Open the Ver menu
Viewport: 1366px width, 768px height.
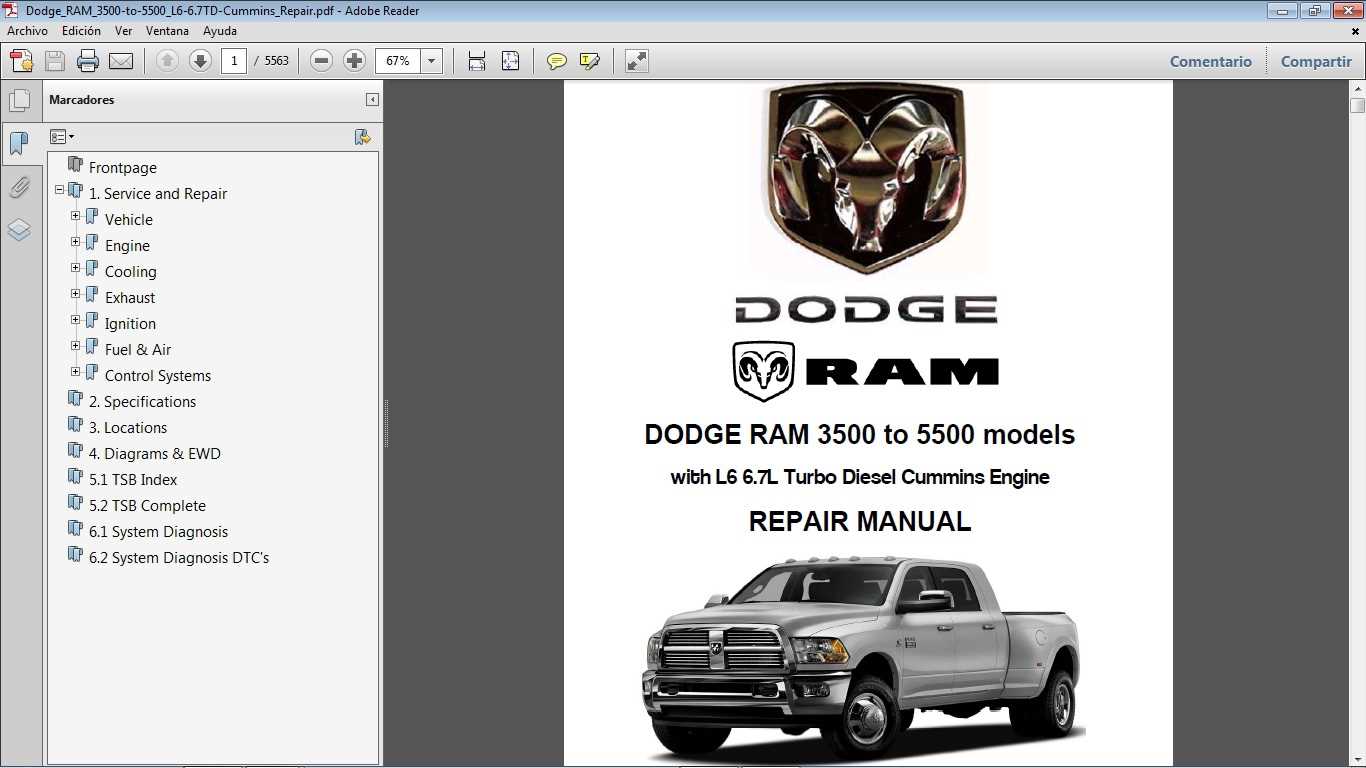(x=123, y=31)
